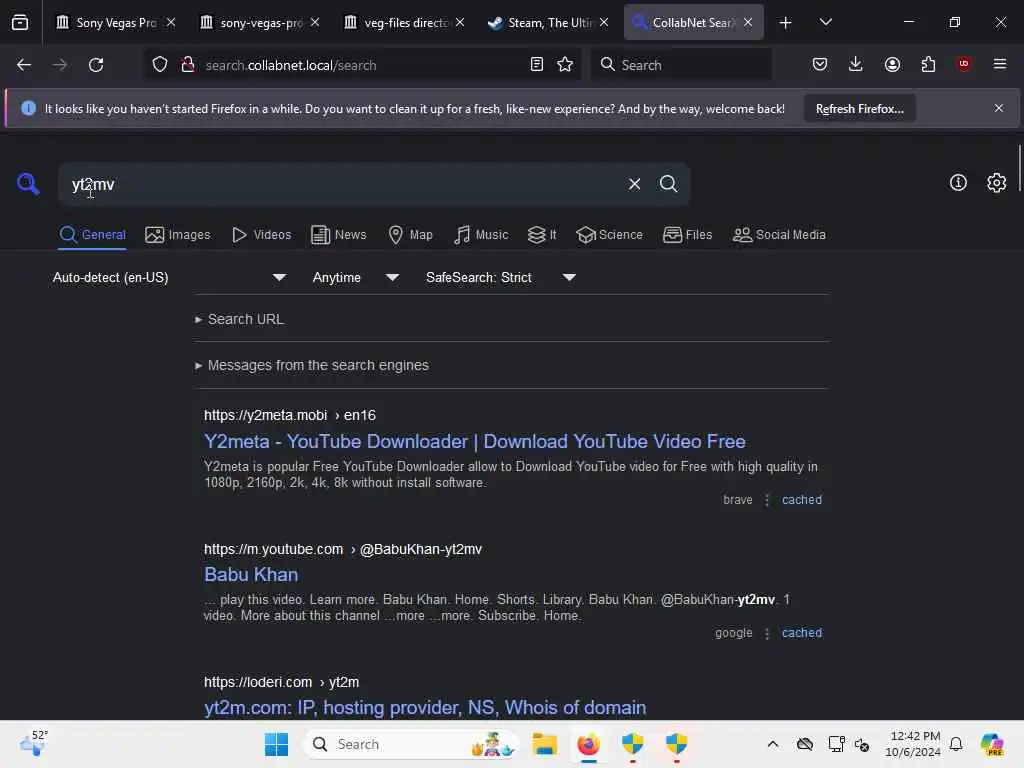1024x768 pixels.
Task: Switch to Map search category
Action: (x=410, y=234)
